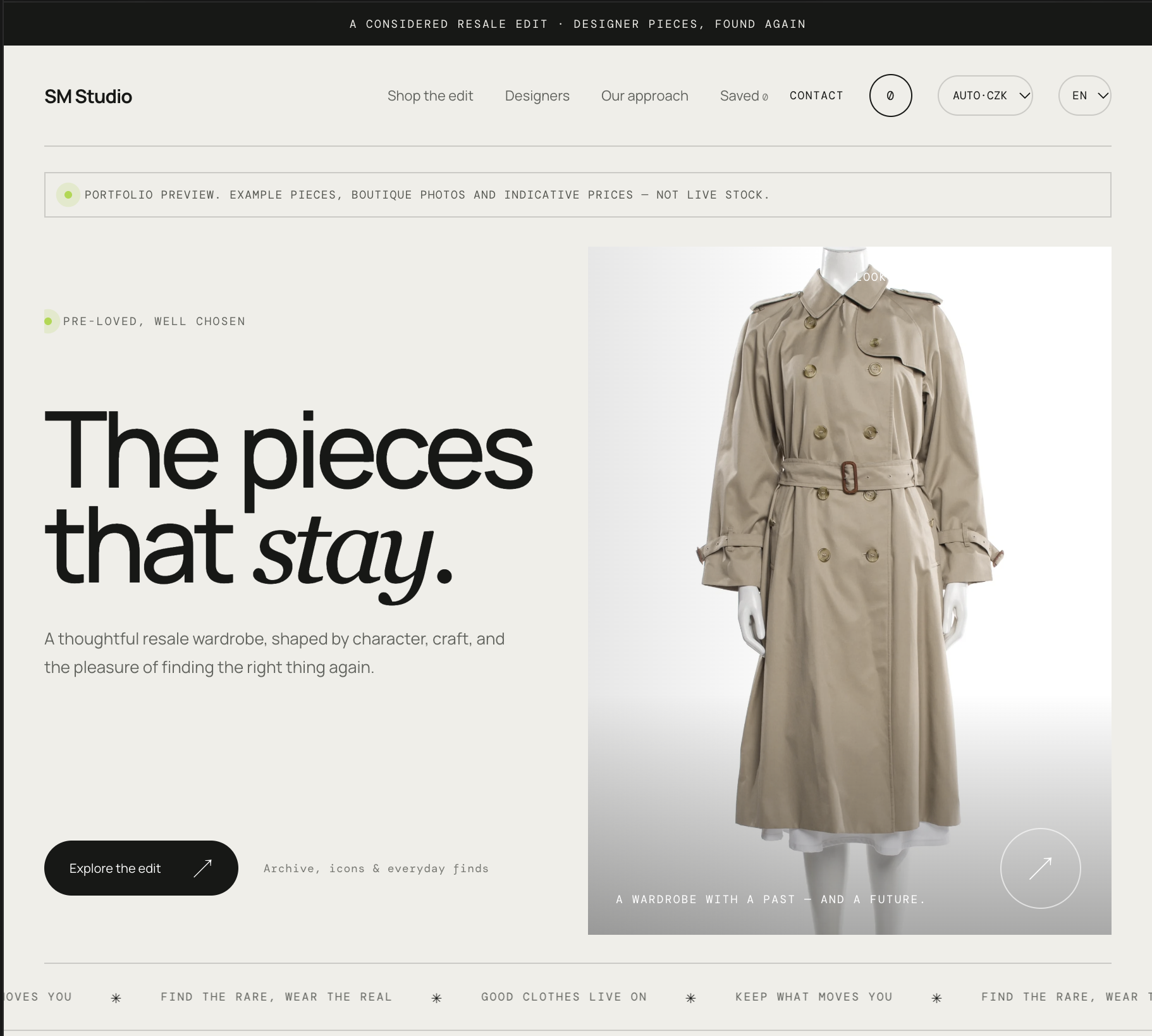This screenshot has width=1152, height=1036.
Task: Click the top resale edit announcement bar
Action: [x=577, y=23]
